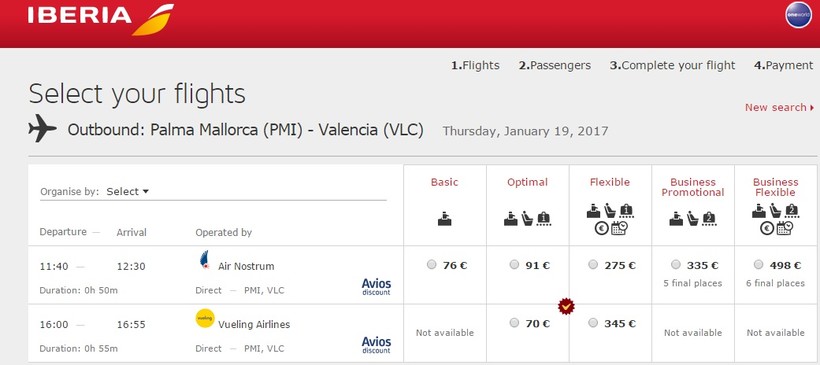Image resolution: width=820 pixels, height=365 pixels.
Task: Select the 76 € Basic fare
Action: point(431,265)
